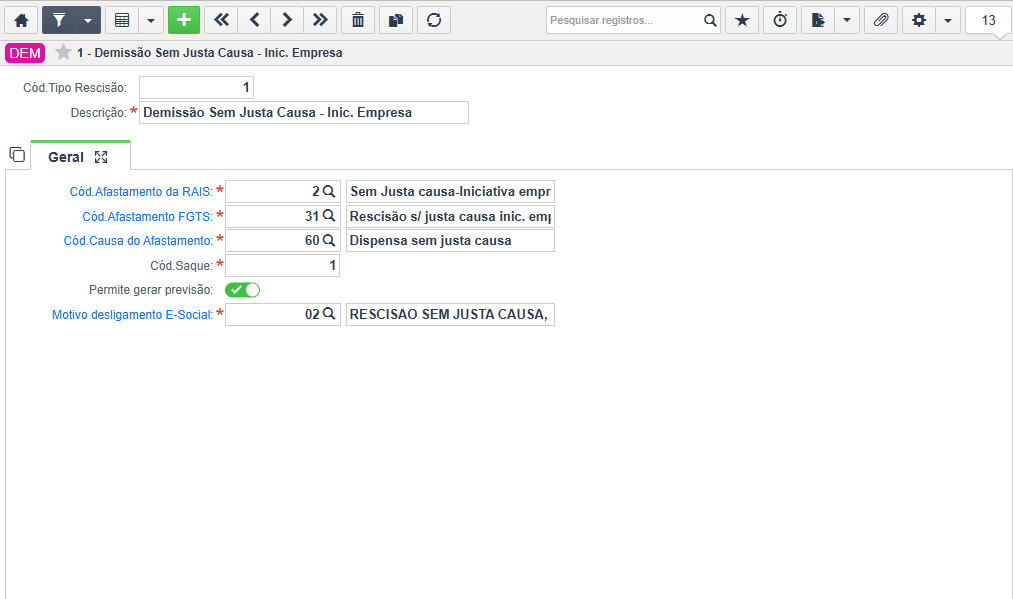Image resolution: width=1013 pixels, height=599 pixels.
Task: Click the record title '1 - Demissão Sem Justa Causa'
Action: (x=209, y=53)
